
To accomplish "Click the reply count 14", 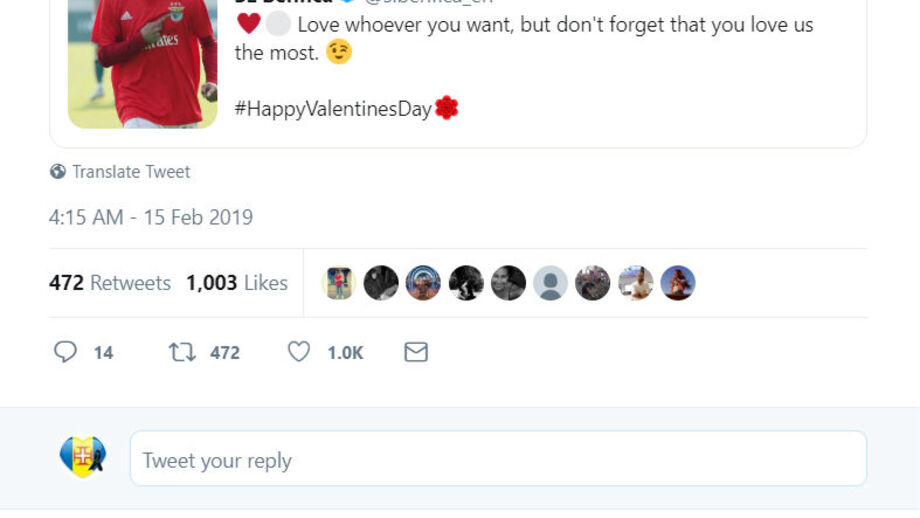I will pyautogui.click(x=103, y=352).
